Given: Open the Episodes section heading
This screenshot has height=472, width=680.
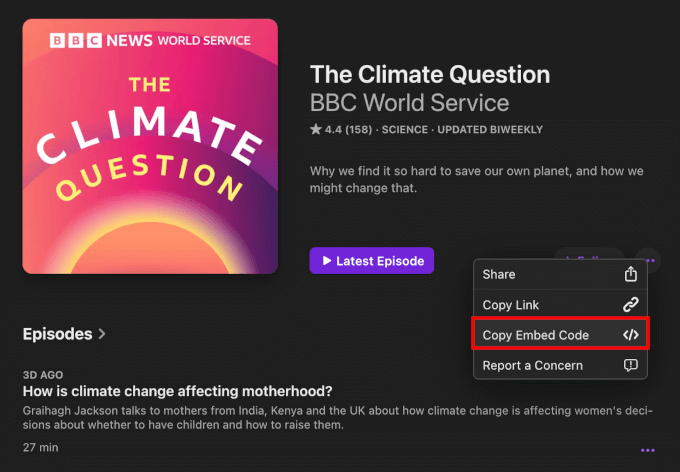Looking at the screenshot, I should pos(57,334).
